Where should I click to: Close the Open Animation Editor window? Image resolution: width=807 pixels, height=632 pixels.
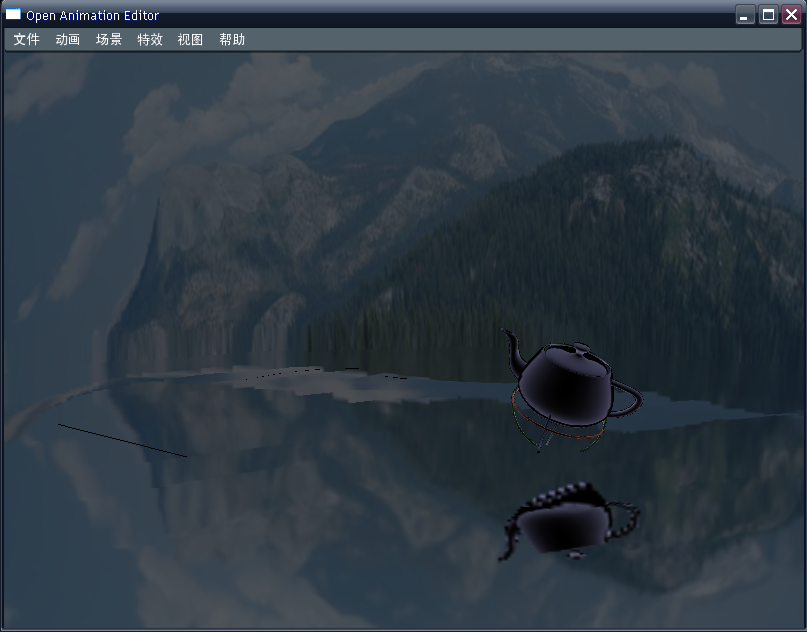[791, 15]
